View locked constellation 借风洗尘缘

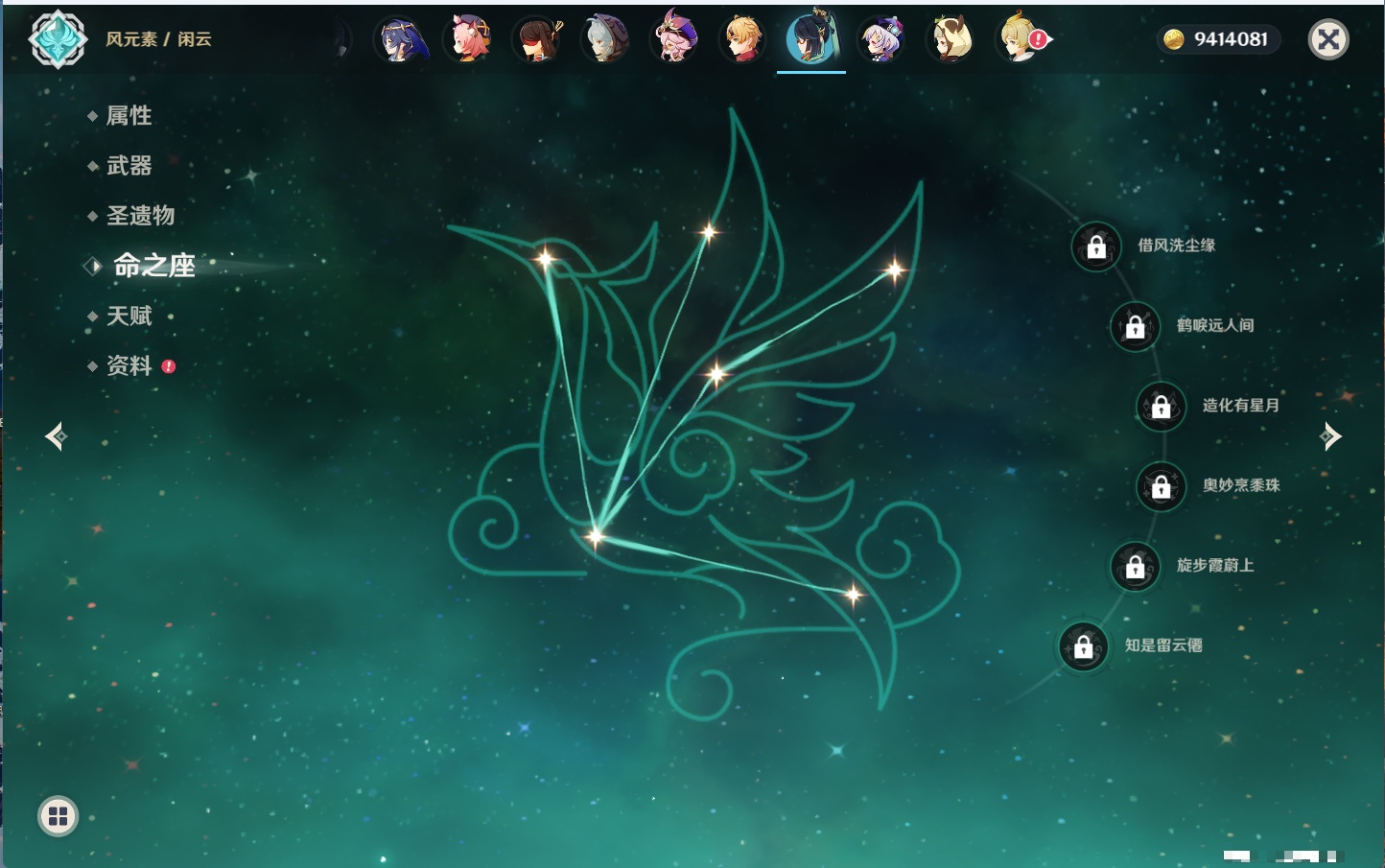pyautogui.click(x=1096, y=246)
